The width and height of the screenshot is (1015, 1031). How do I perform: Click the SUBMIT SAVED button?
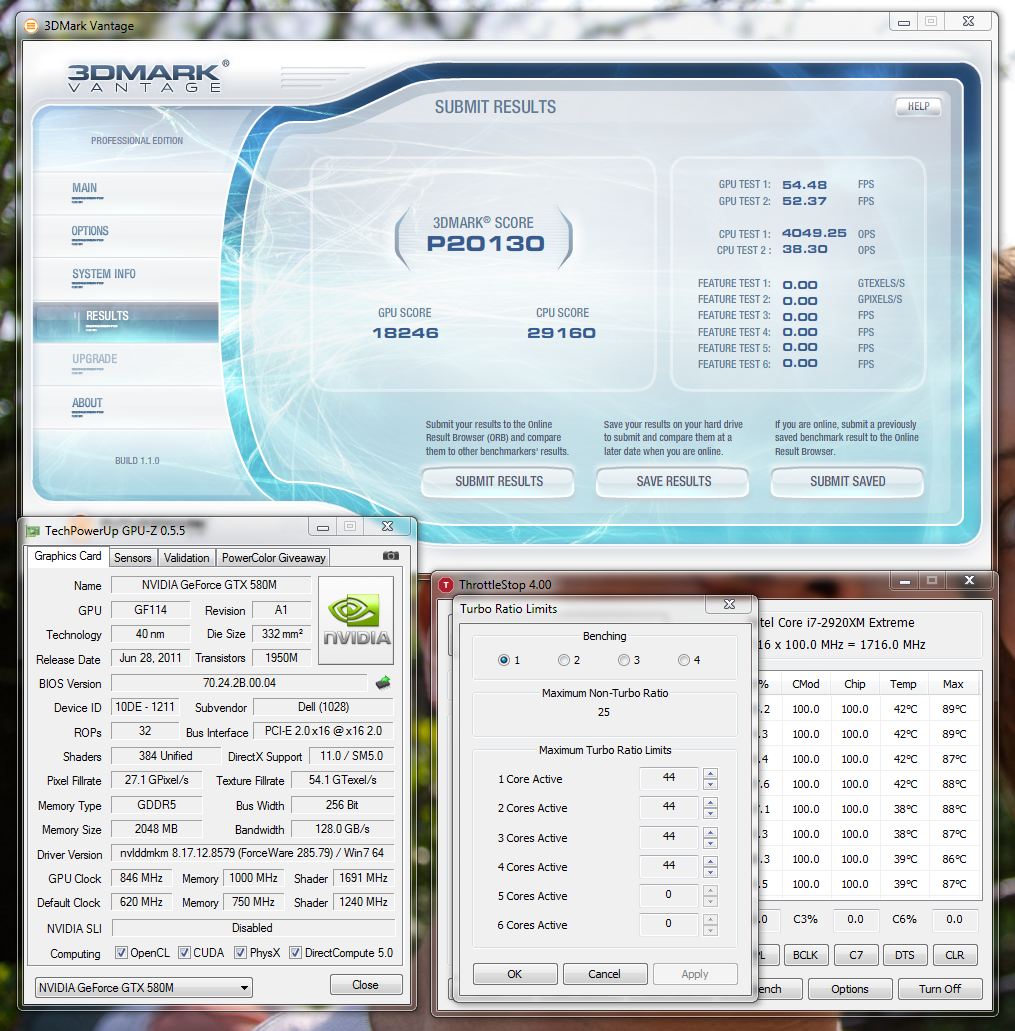[847, 481]
